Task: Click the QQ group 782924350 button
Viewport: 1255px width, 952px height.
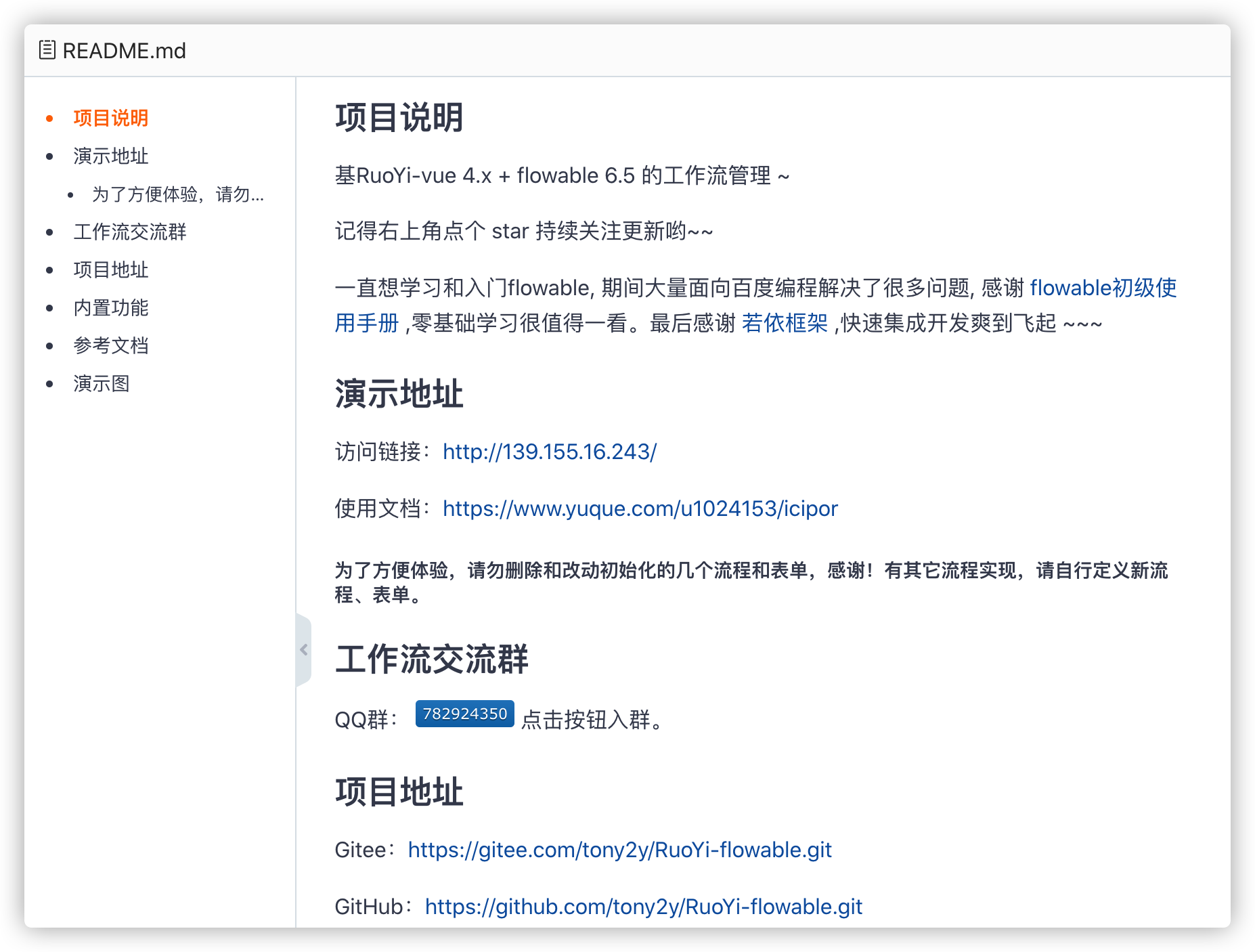Action: pos(464,713)
